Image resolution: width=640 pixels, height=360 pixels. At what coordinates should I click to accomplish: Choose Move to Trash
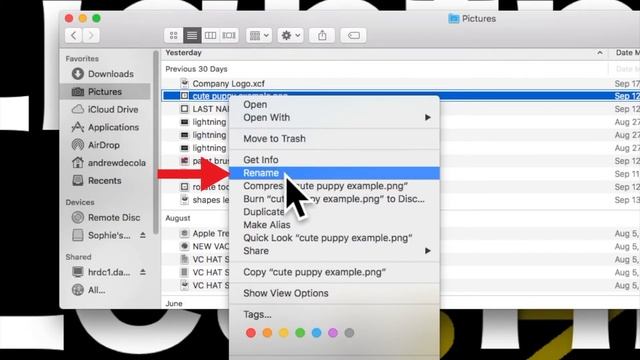(x=334, y=139)
